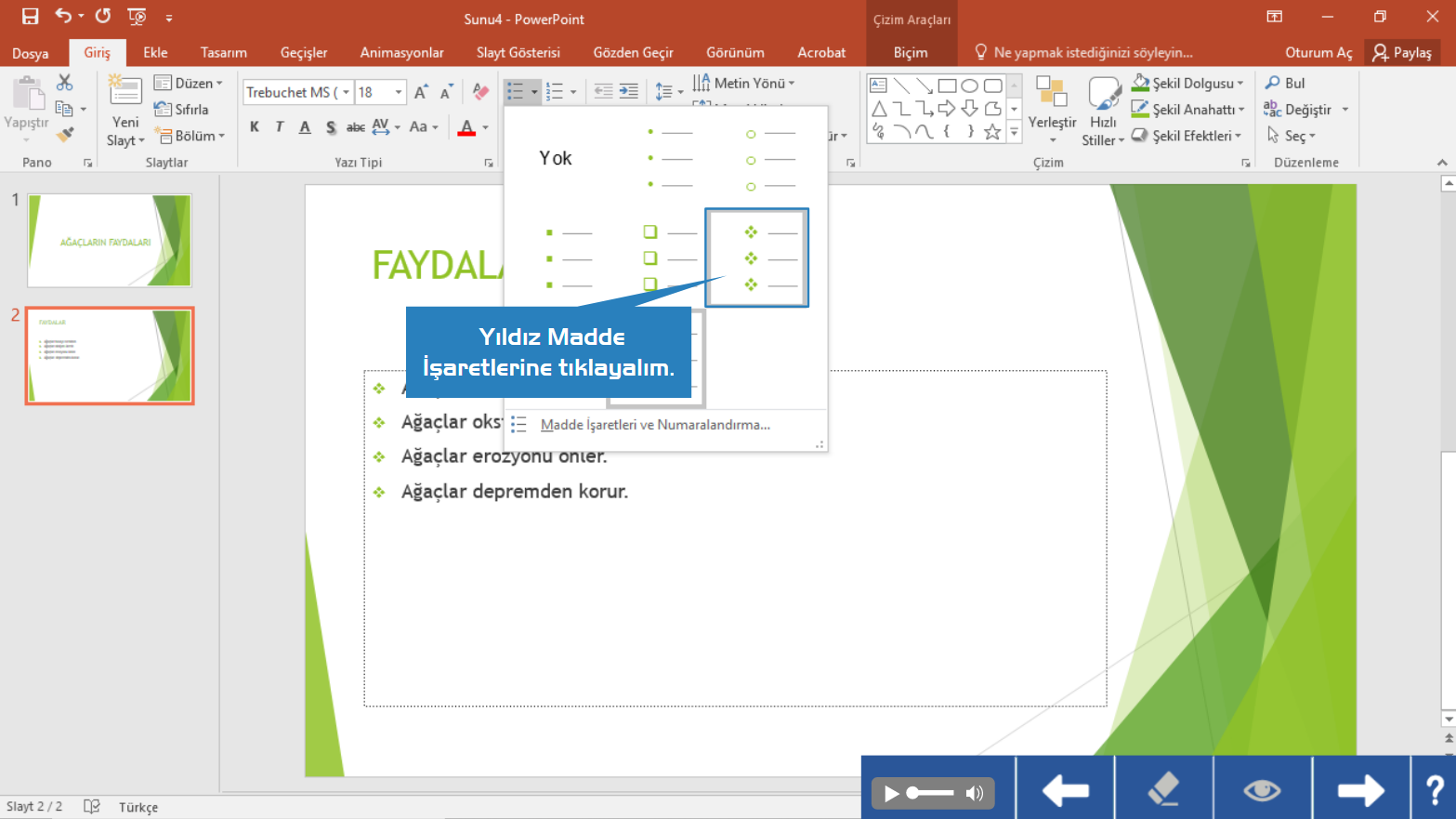Increase font size with the larger A
The image size is (1456, 819).
point(421,92)
